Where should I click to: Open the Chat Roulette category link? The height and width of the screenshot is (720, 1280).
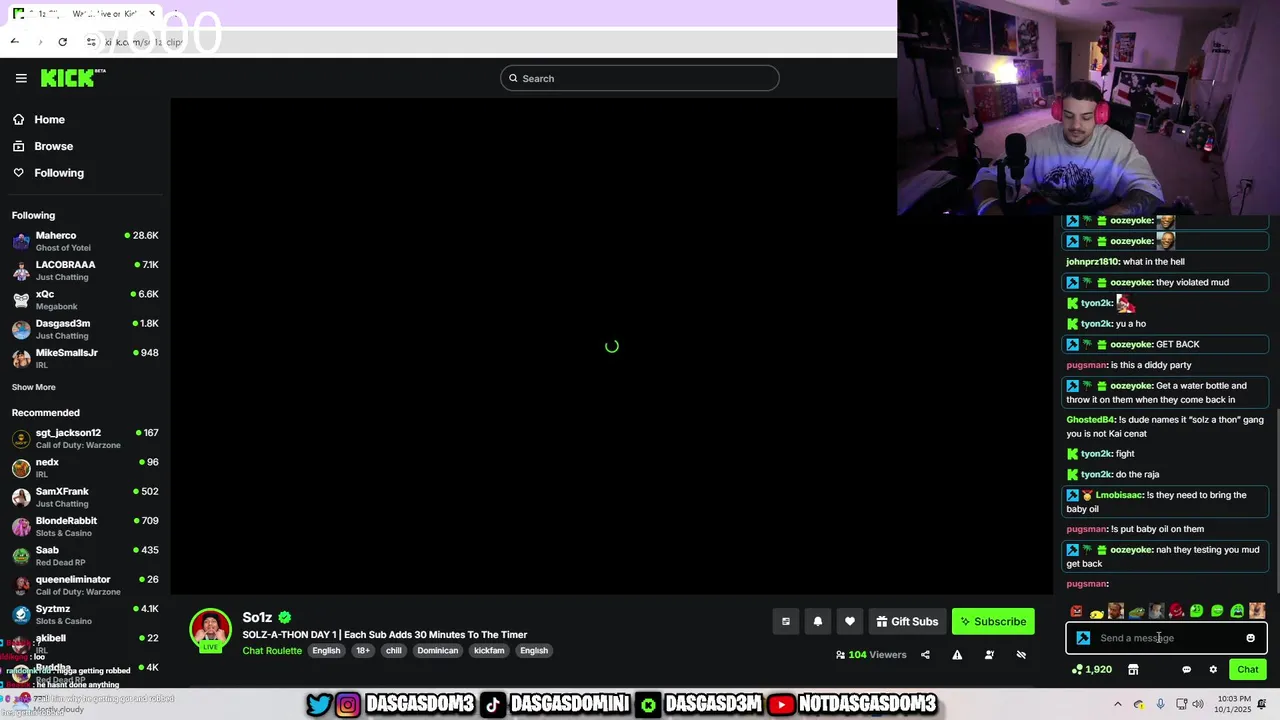tap(272, 650)
